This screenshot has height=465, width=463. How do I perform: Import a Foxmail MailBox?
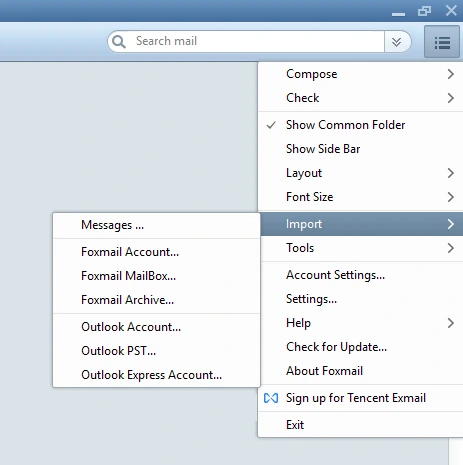tap(156, 276)
